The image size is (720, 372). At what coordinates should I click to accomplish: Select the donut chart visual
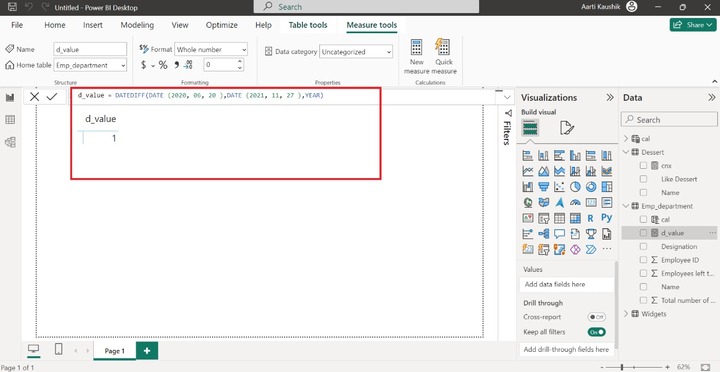[x=591, y=187]
